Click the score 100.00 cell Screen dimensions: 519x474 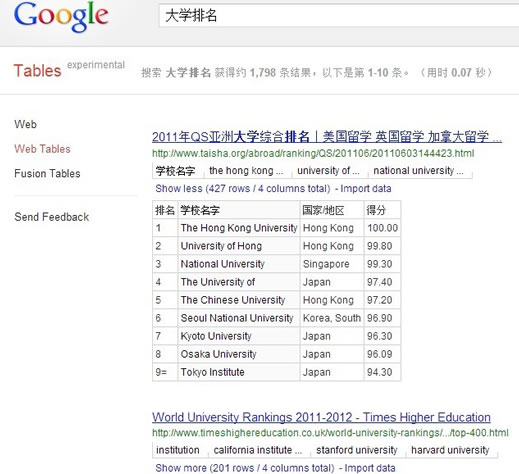382,228
